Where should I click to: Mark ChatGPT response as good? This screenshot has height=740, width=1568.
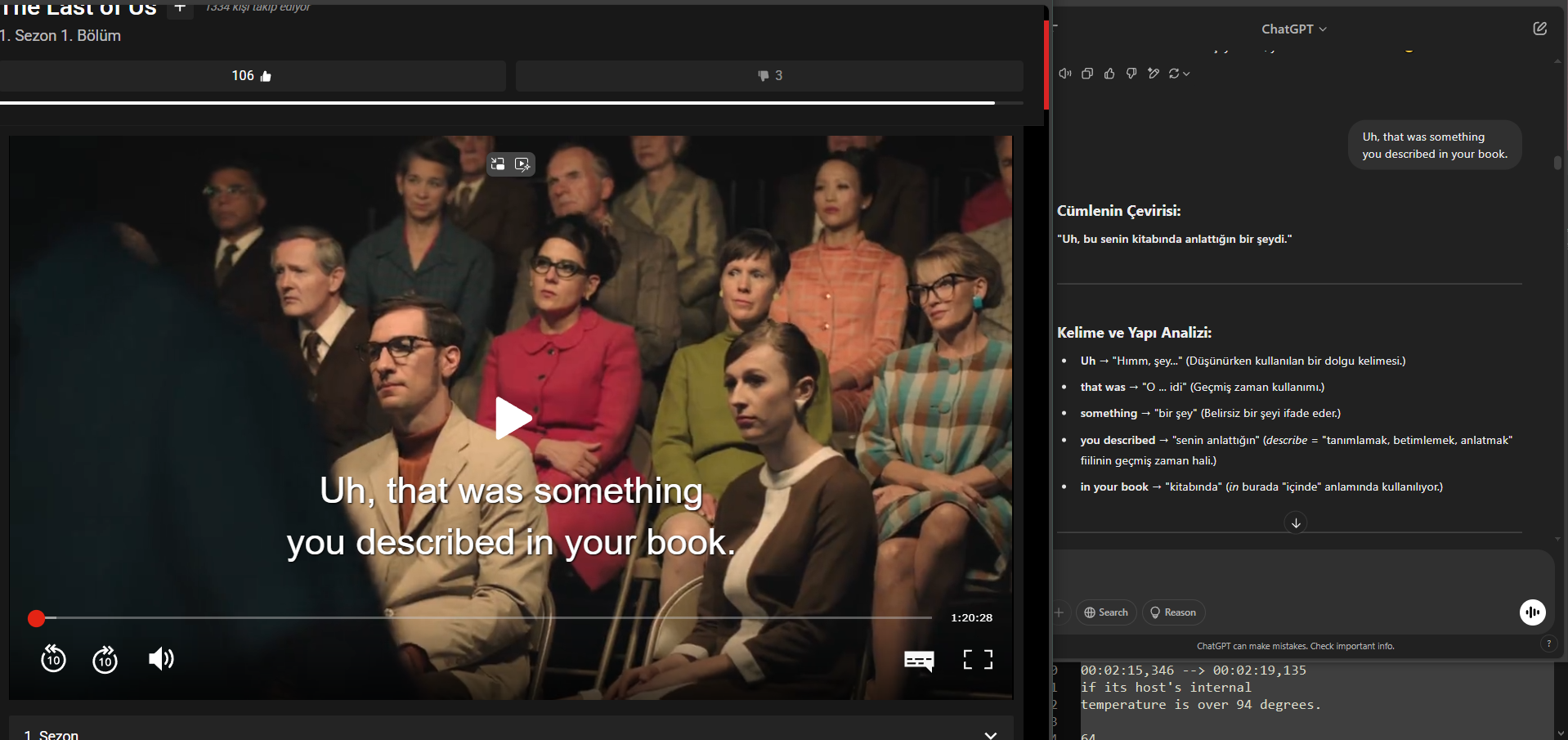tap(1109, 74)
